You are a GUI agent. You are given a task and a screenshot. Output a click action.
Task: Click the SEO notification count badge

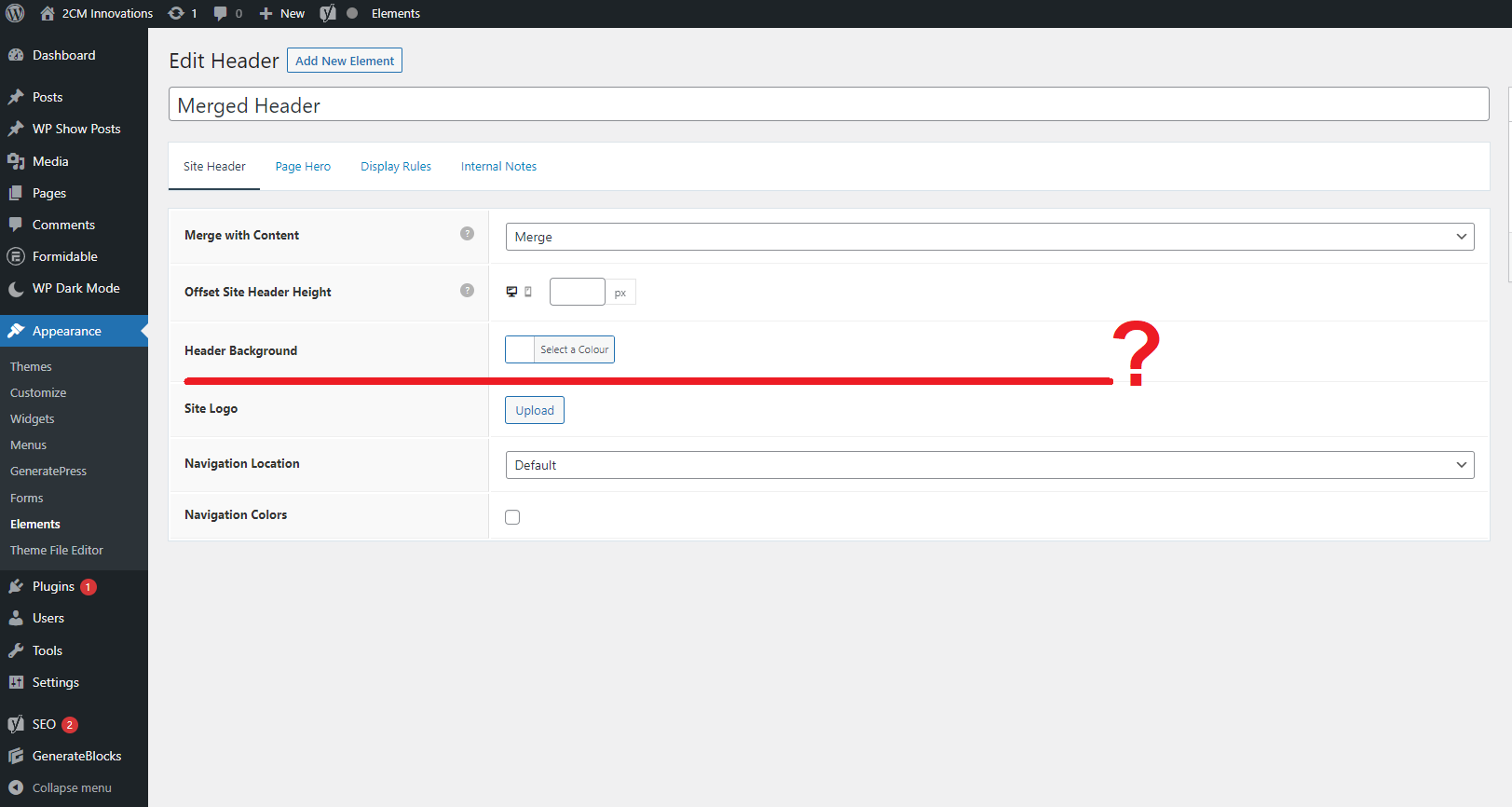(x=70, y=725)
